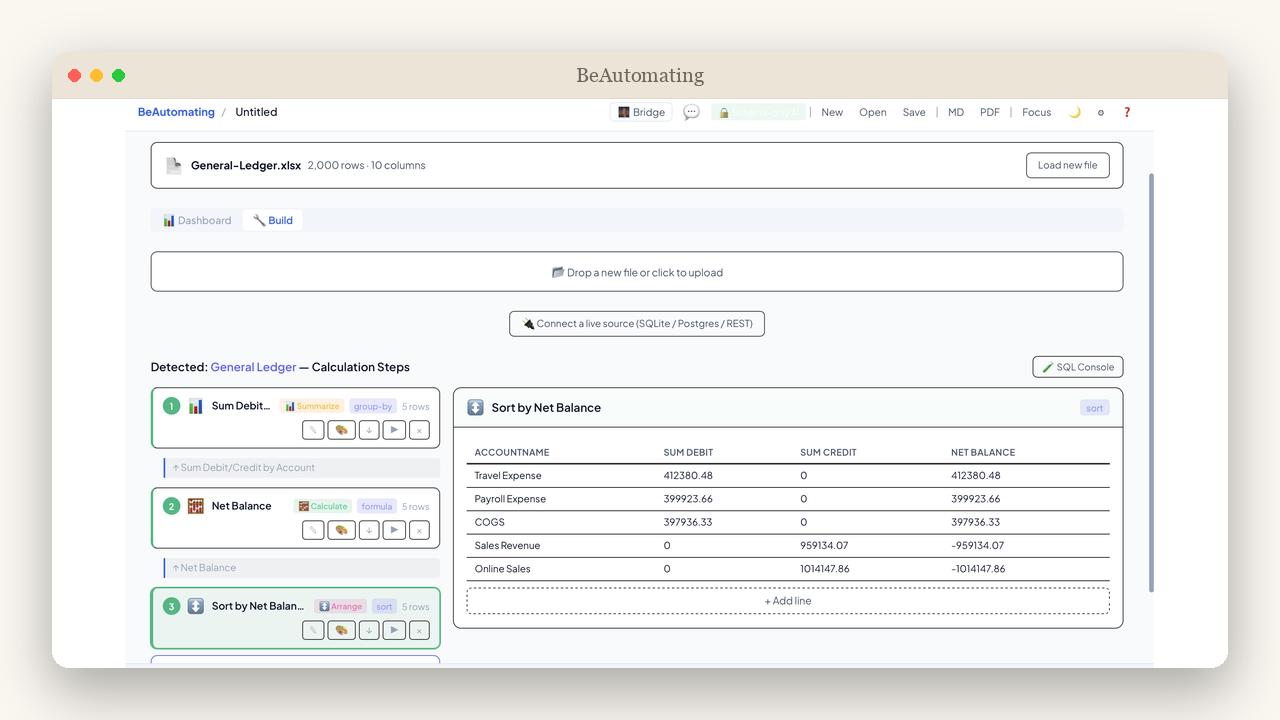The image size is (1280, 720).
Task: Expand the Sum Debit/Credit by Account note
Action: point(301,467)
